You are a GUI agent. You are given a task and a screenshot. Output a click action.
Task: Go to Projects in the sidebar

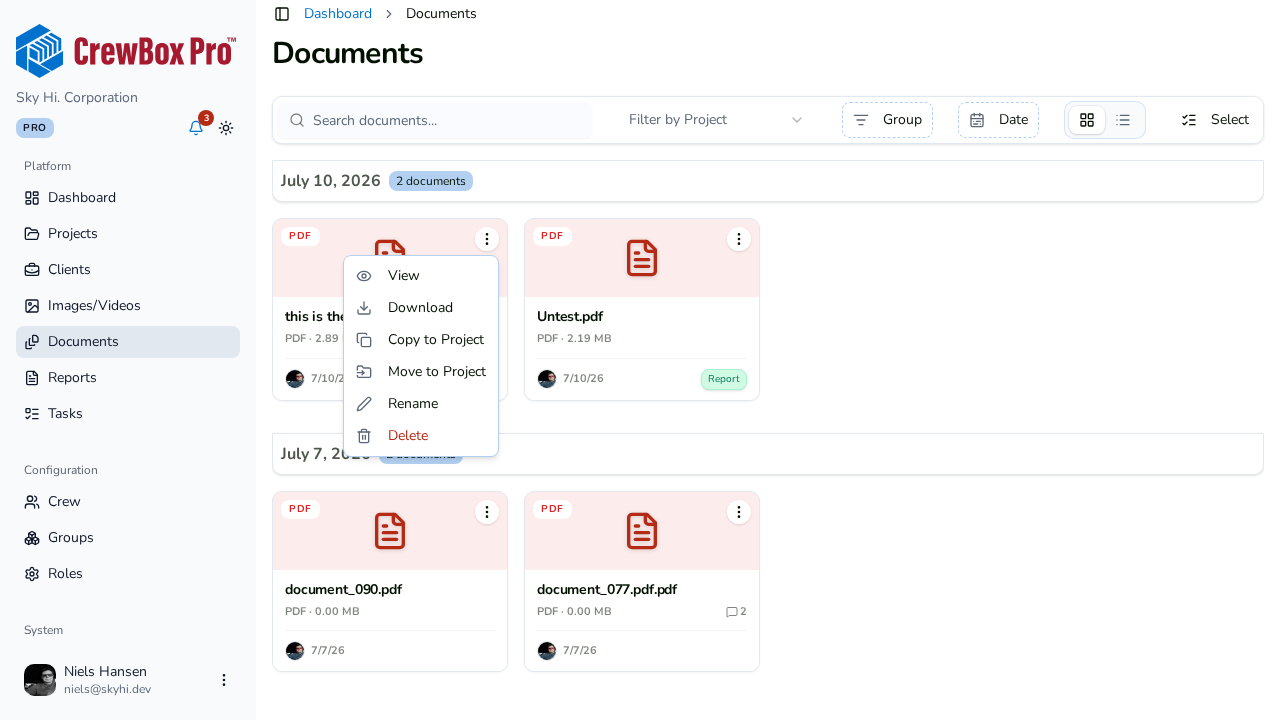[128, 234]
